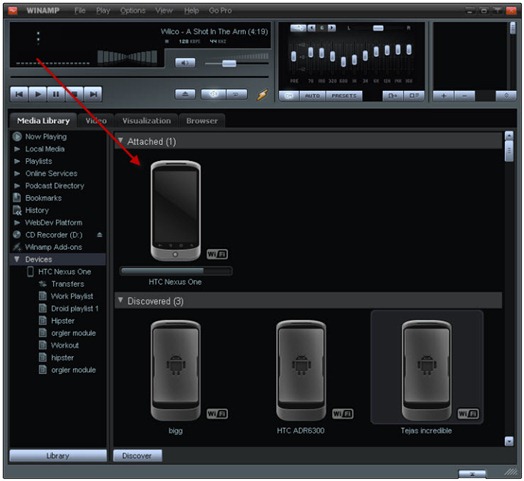The width and height of the screenshot is (524, 481).
Task: Toggle the equalizer ON button
Action: click(289, 96)
